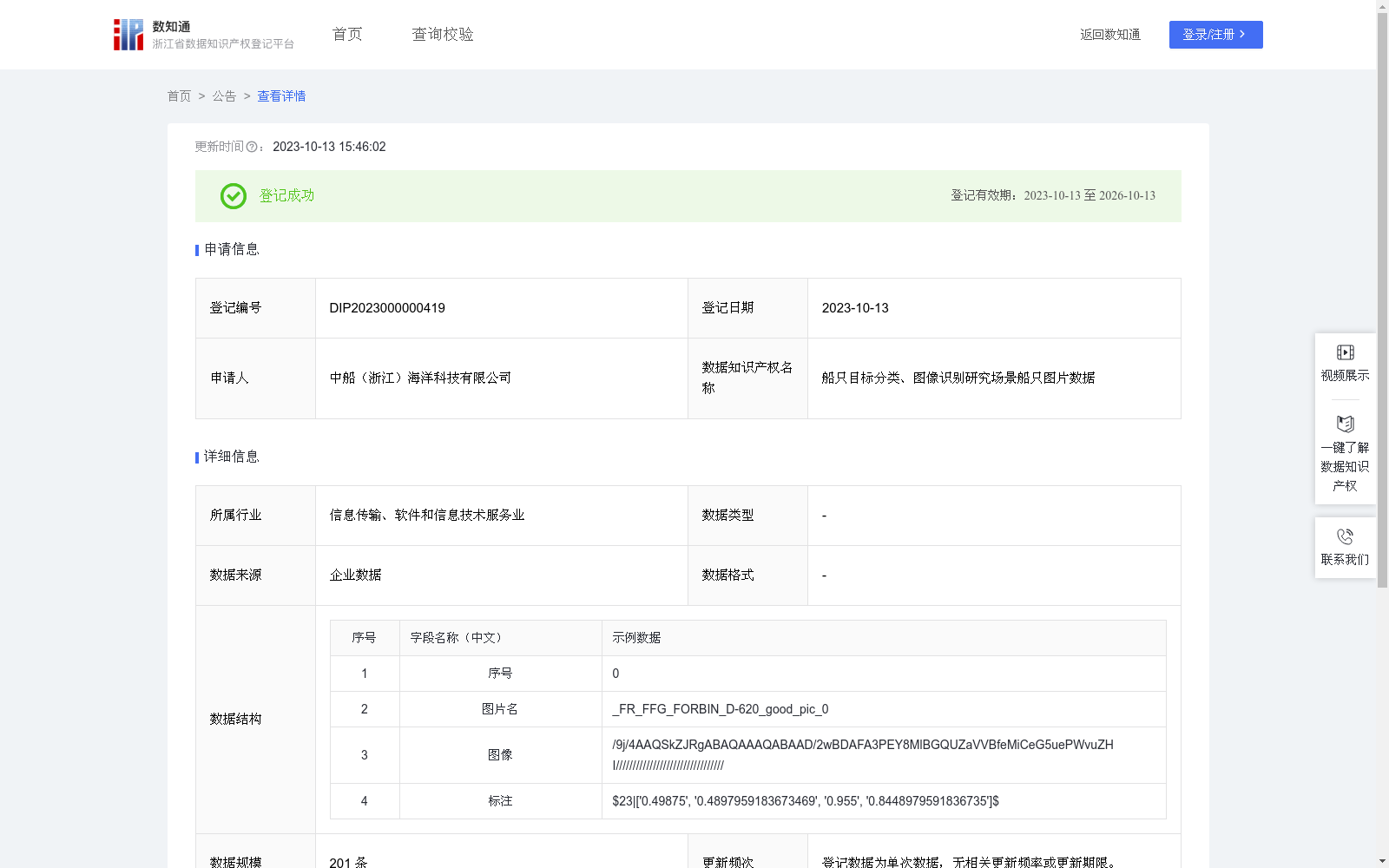Click the 图片名 field name cell
Viewport: 1389px width, 868px height.
500,709
